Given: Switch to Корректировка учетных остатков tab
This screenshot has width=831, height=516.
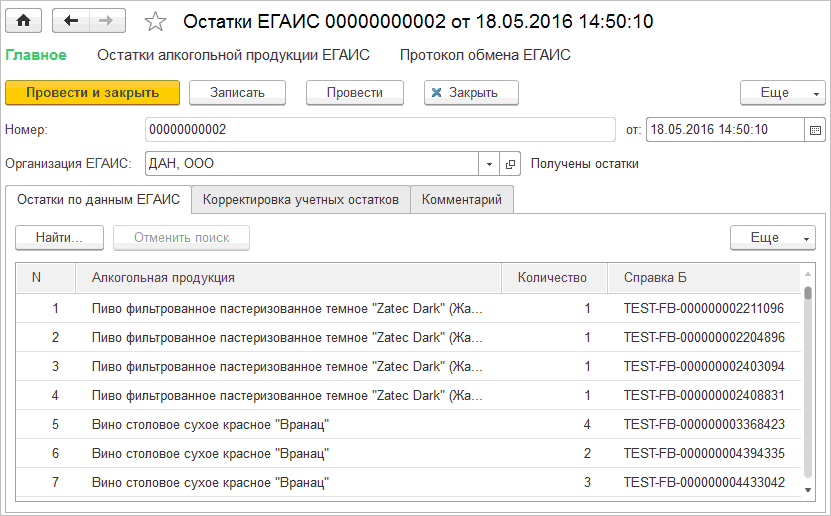Looking at the screenshot, I should point(301,200).
